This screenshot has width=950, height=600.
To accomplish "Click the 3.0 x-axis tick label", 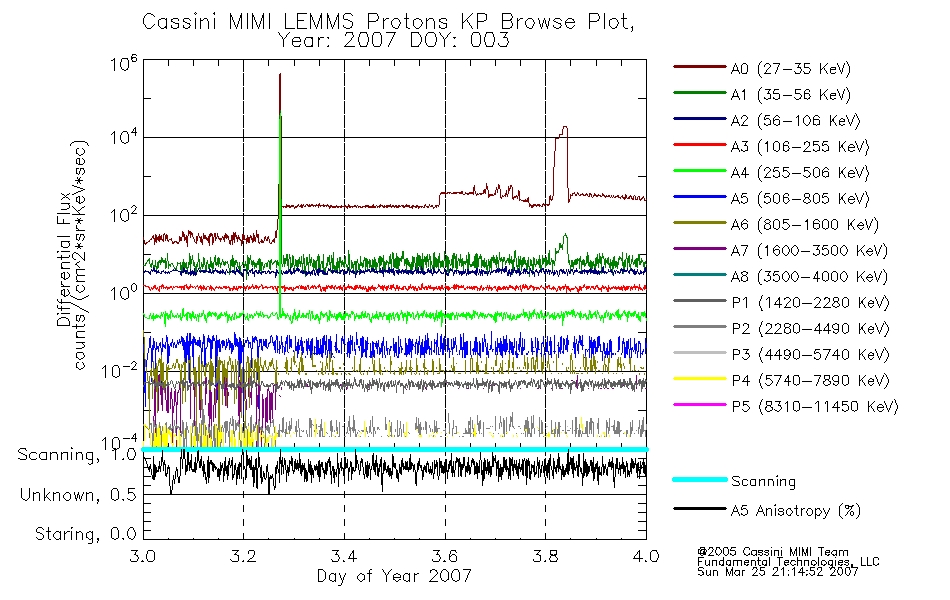I will [143, 556].
